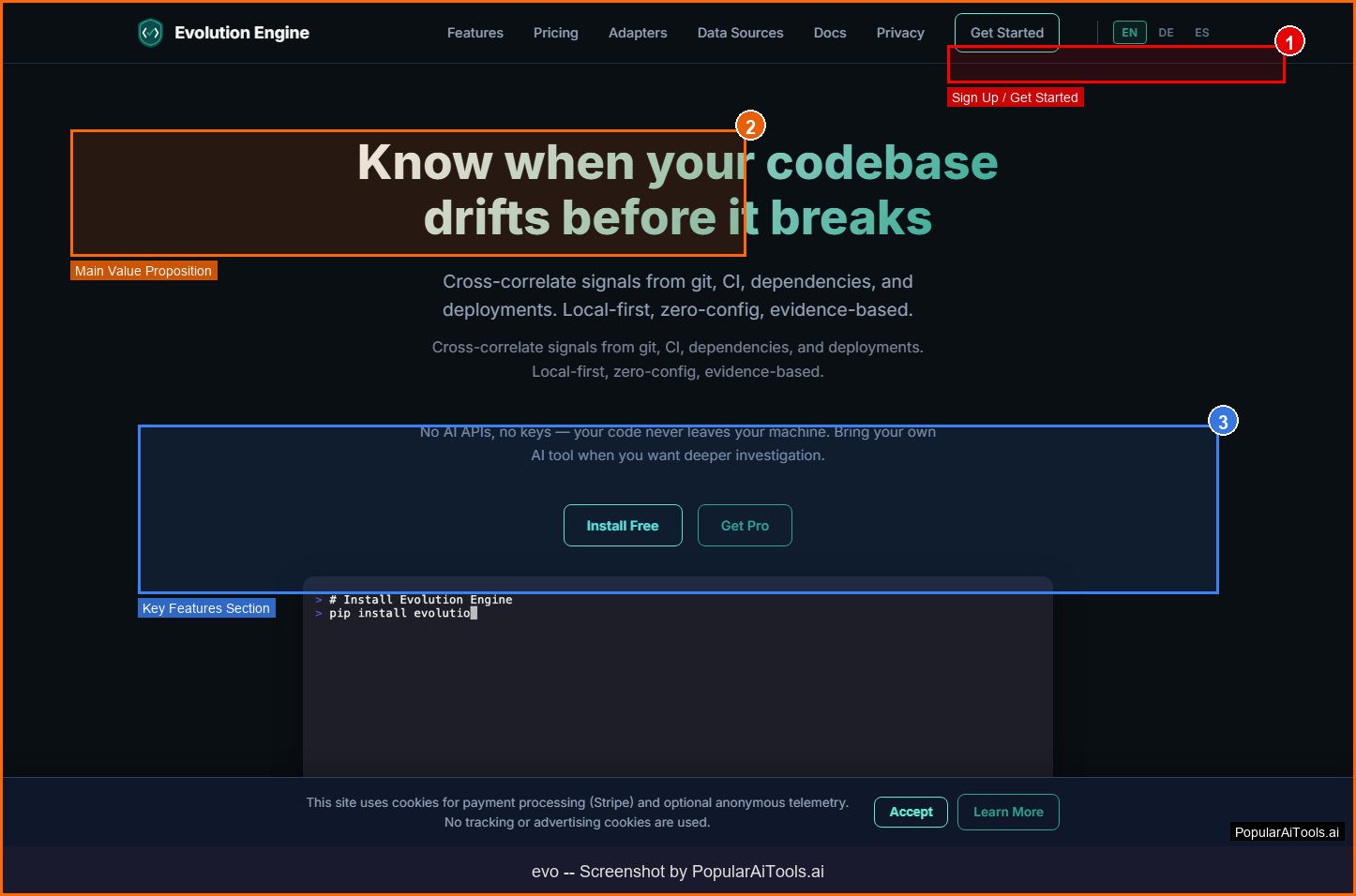Screen dimensions: 1356x896
Task: Click the blue annotation marker numbered 3
Action: coord(1223,422)
